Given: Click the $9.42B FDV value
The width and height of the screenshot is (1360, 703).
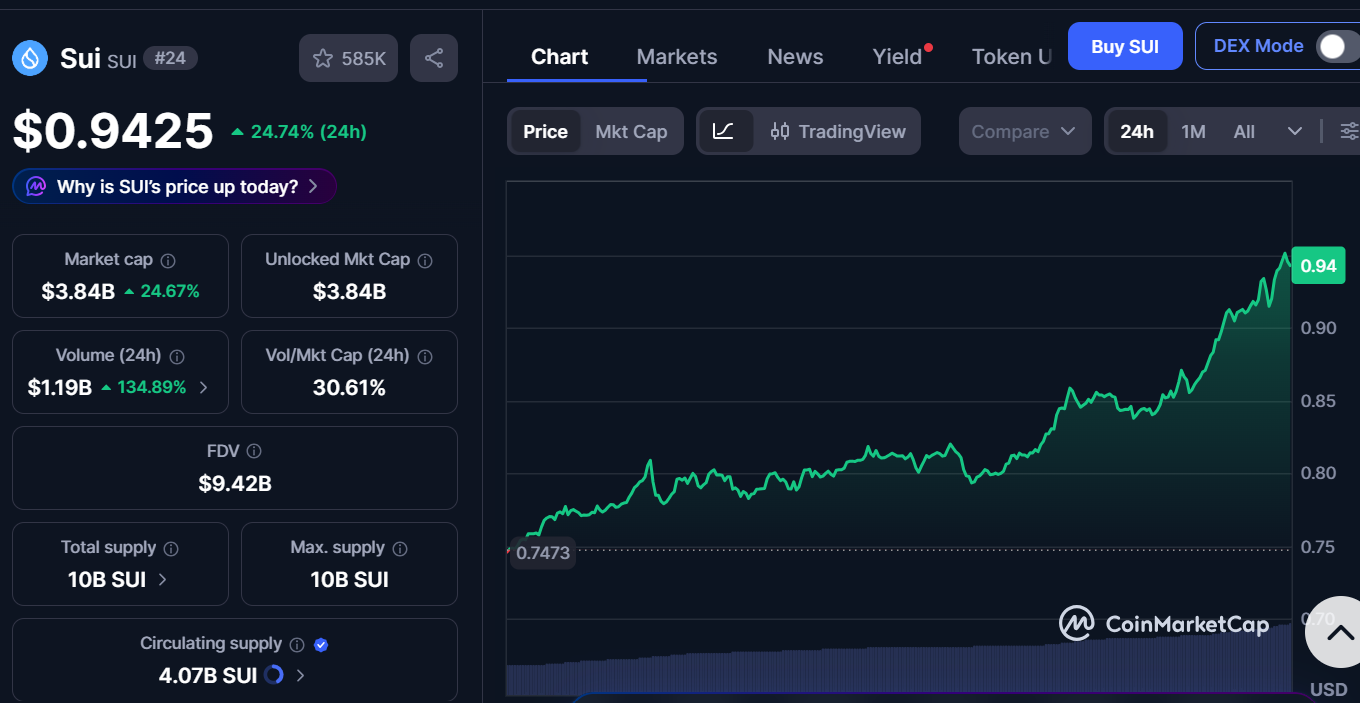Looking at the screenshot, I should 235,484.
